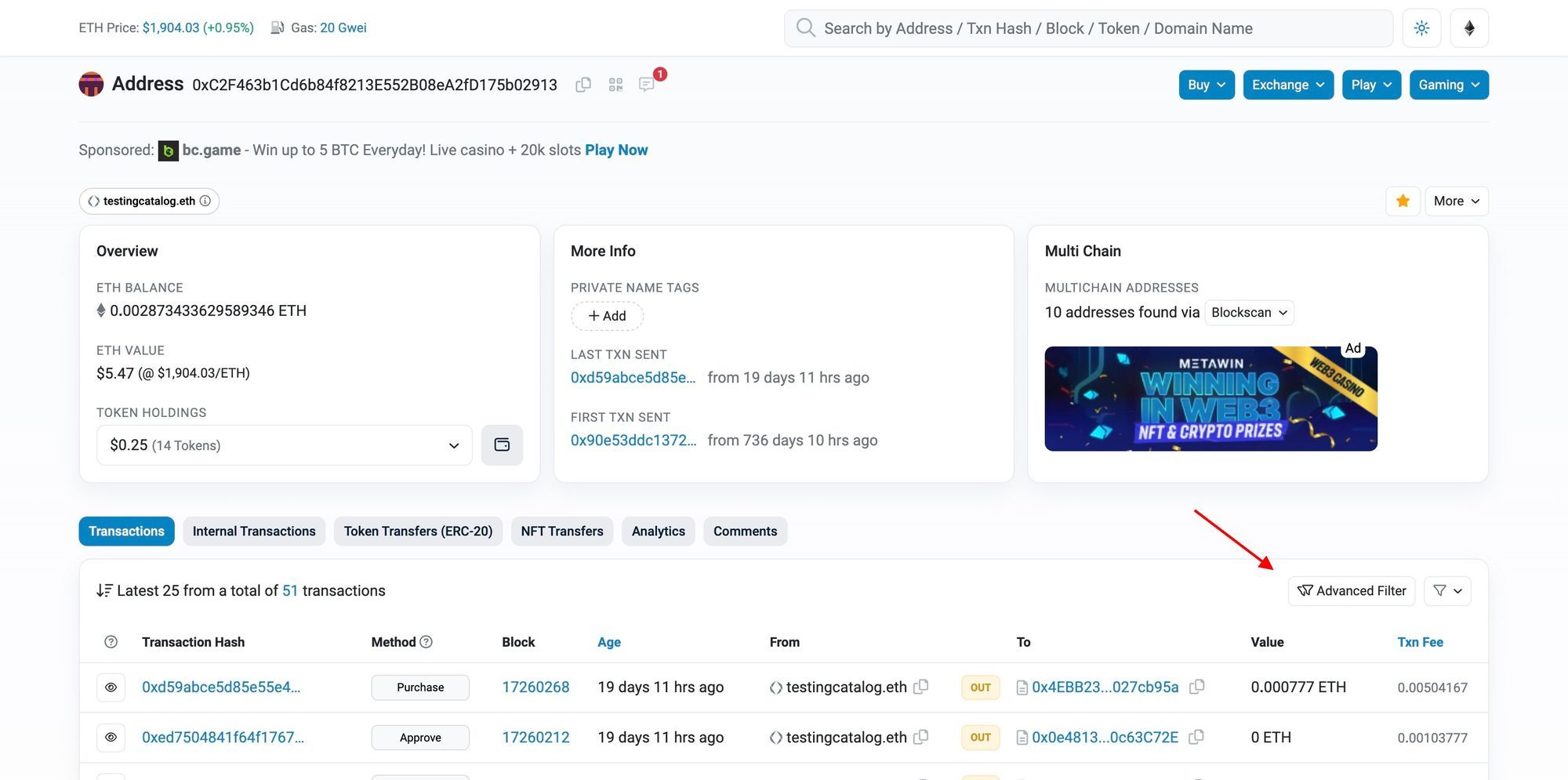Expand the filter chevron beside Advanced Filter

click(x=1447, y=590)
